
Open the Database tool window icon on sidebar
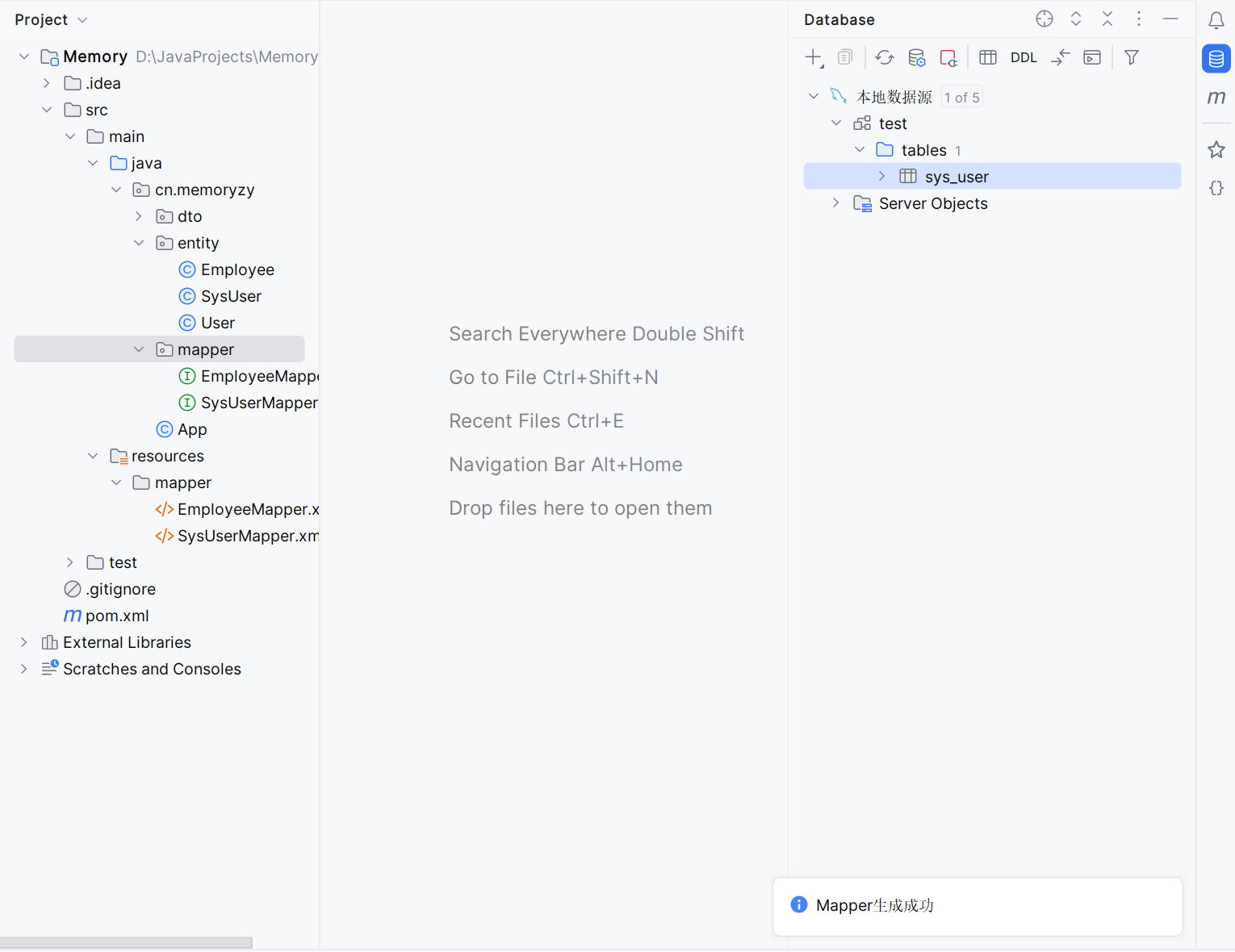(x=1216, y=58)
